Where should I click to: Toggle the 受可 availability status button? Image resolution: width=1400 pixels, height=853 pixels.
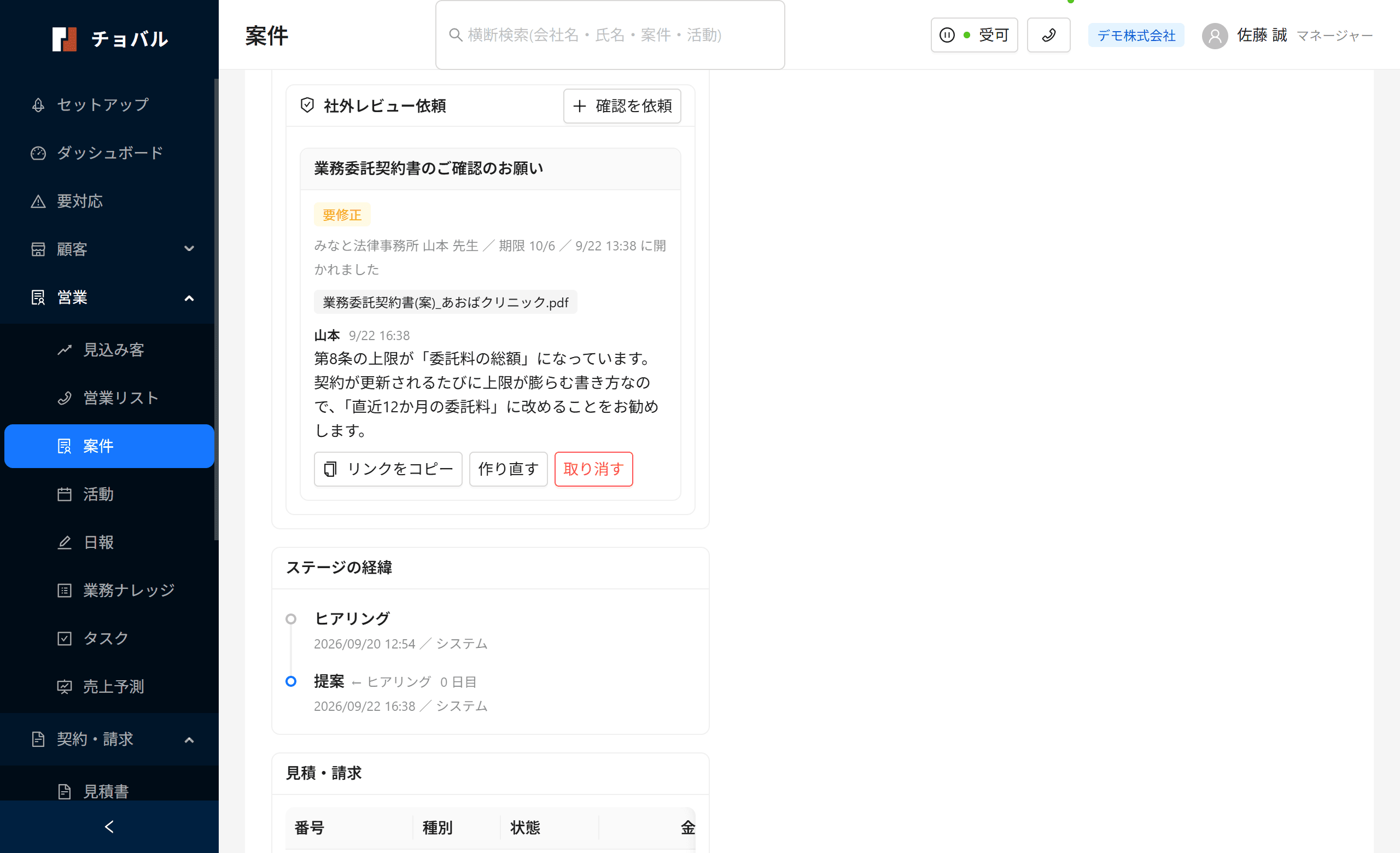coord(974,35)
